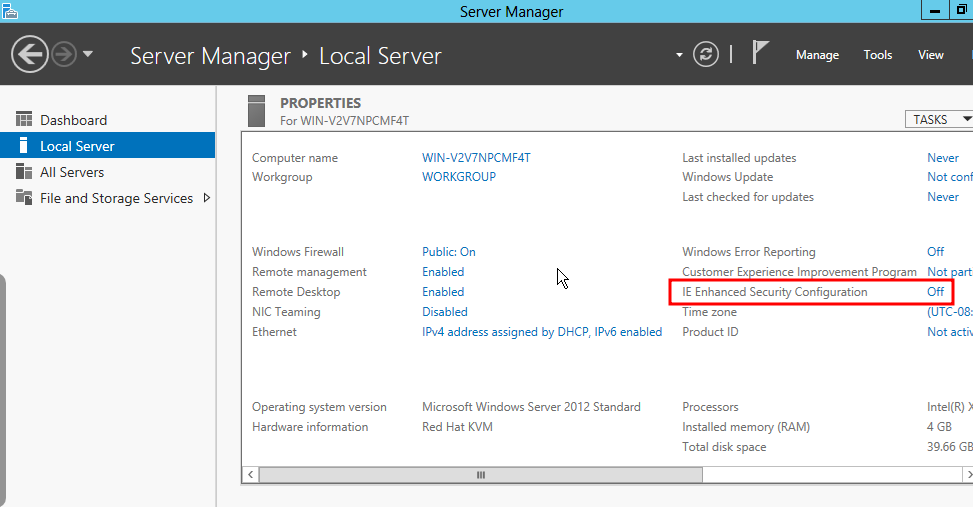973x507 pixels.
Task: Click the refresh icon in header
Action: pos(706,54)
